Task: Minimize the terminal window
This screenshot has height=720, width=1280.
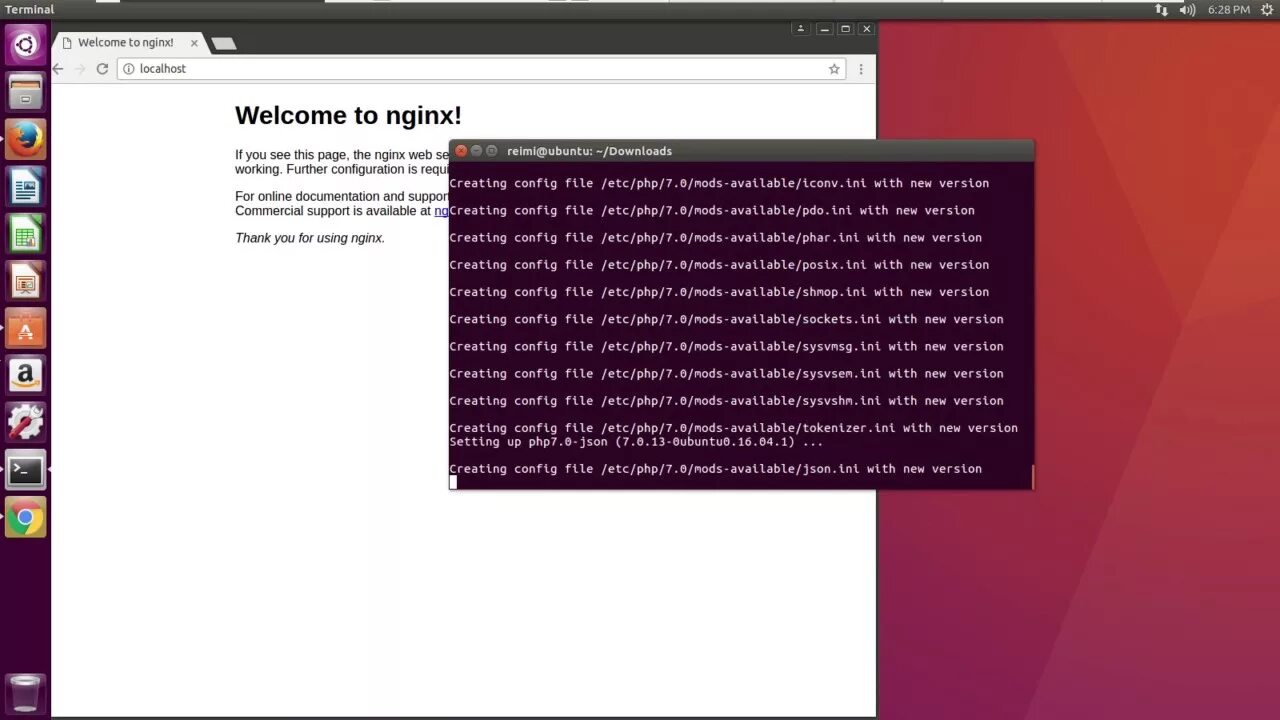Action: pyautogui.click(x=476, y=151)
